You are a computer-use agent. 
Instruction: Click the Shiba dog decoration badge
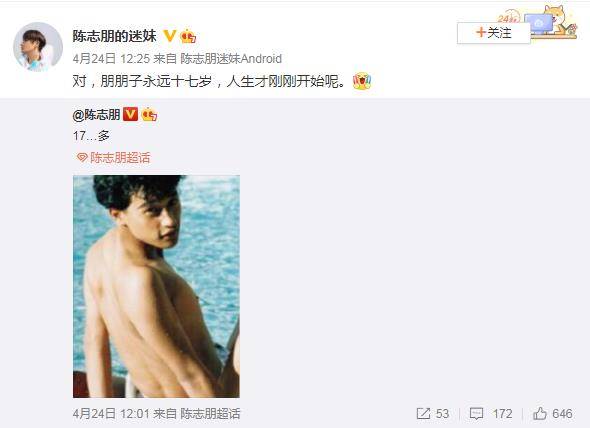(x=555, y=21)
